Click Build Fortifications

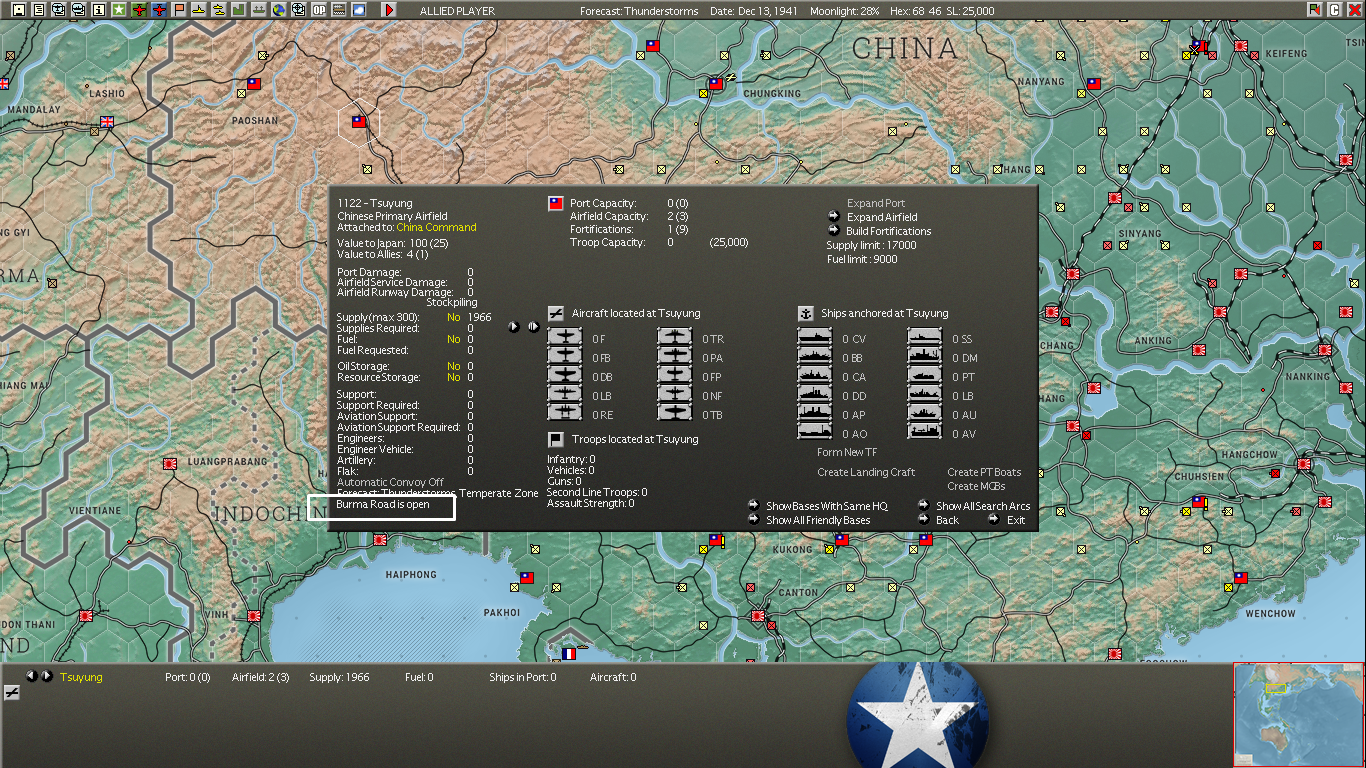(x=888, y=231)
